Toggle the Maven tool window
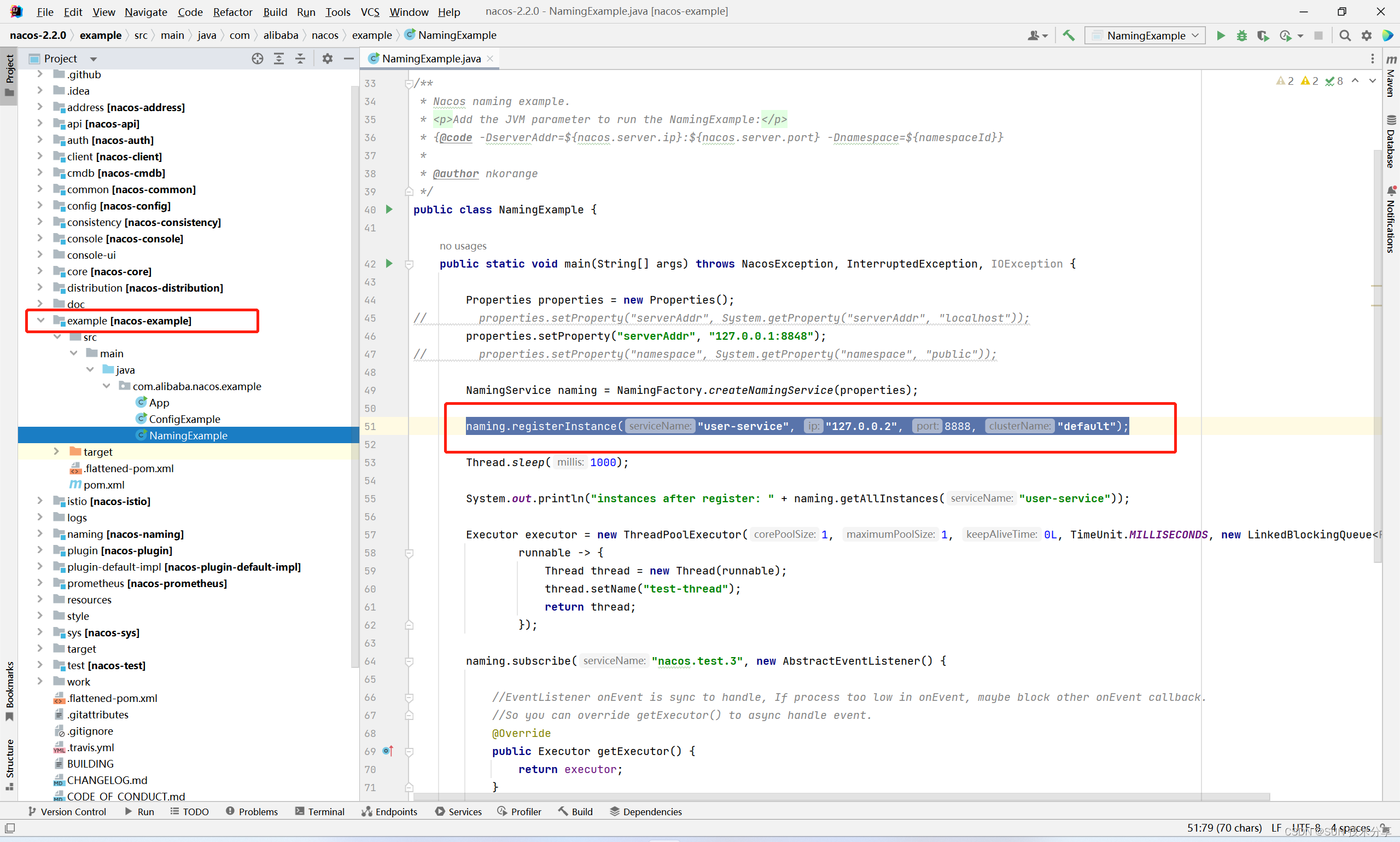The width and height of the screenshot is (1400, 842). pyautogui.click(x=1390, y=77)
